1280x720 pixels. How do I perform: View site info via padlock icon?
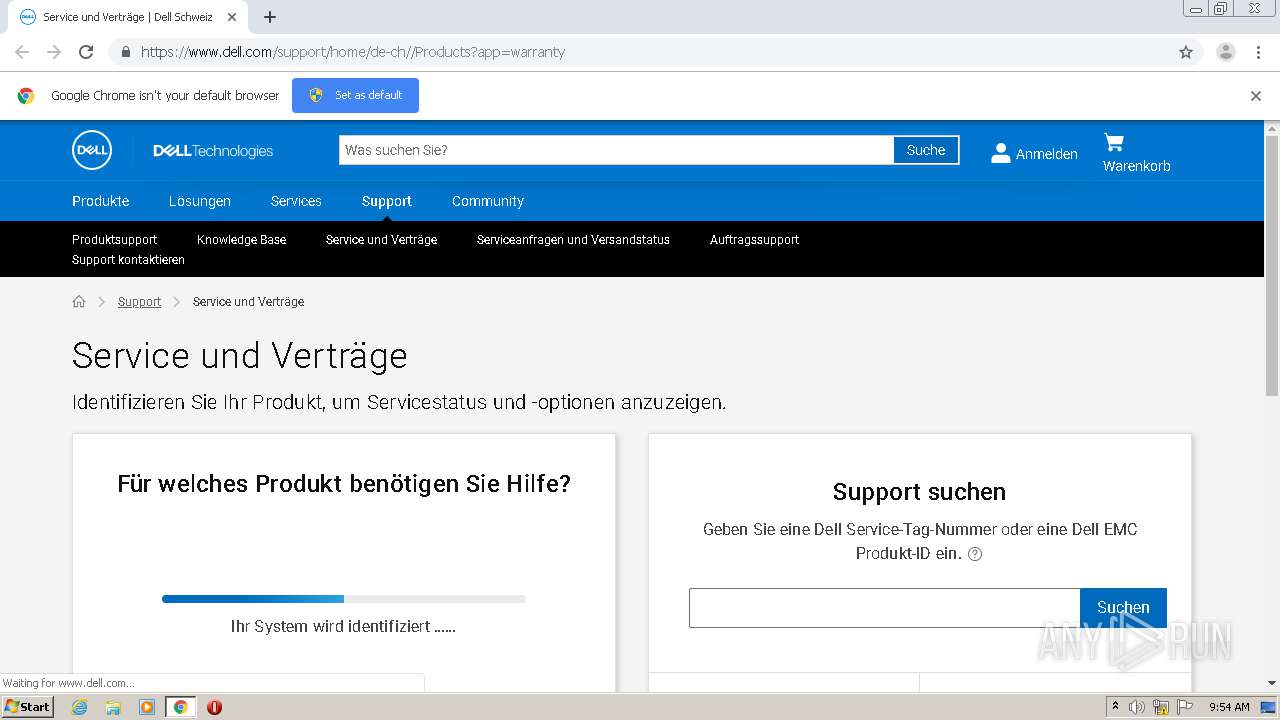click(125, 52)
